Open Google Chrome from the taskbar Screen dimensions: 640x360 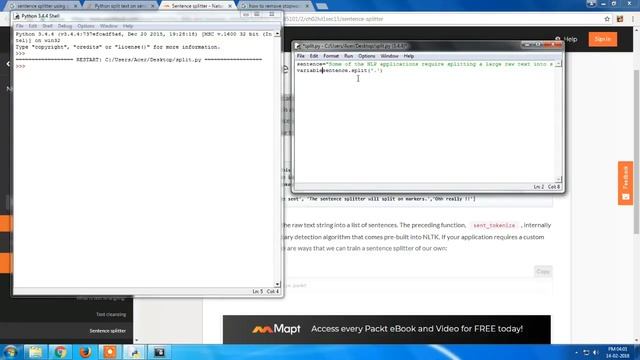tap(60, 352)
